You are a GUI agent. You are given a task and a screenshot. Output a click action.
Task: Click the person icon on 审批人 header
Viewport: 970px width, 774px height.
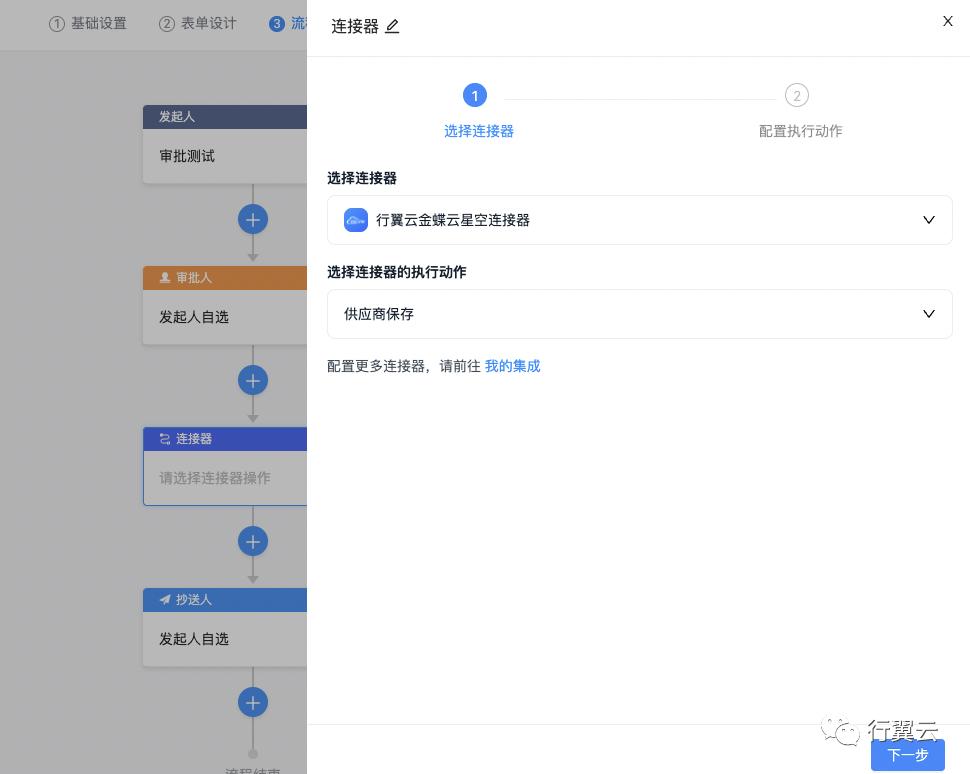click(x=165, y=278)
